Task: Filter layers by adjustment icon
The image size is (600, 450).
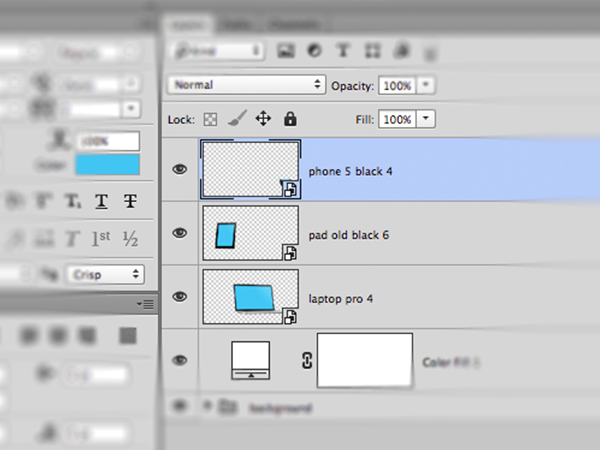Action: [x=313, y=49]
